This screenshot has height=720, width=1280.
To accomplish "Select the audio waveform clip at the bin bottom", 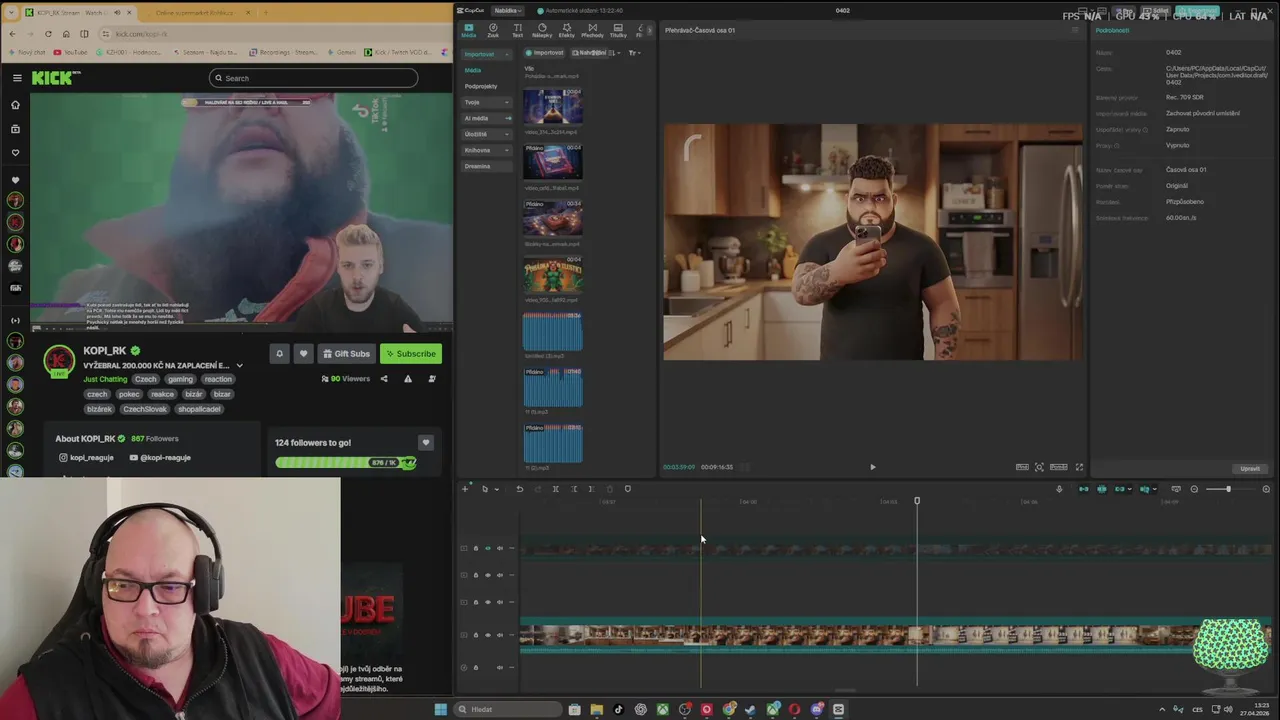I will point(553,443).
